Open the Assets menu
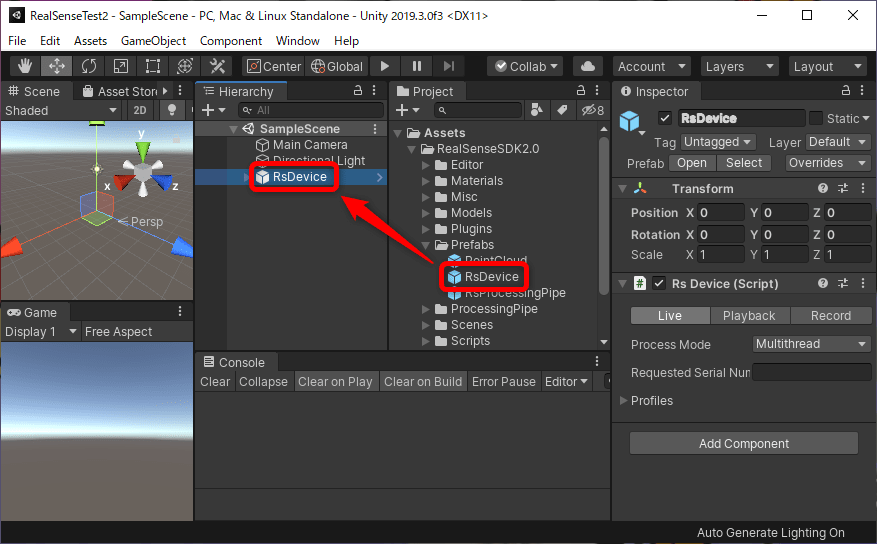The image size is (877, 544). 90,41
